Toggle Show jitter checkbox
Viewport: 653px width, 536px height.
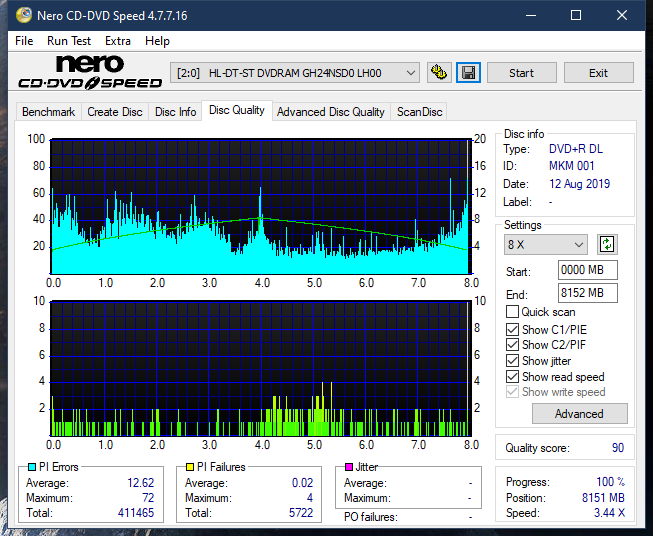coord(512,361)
